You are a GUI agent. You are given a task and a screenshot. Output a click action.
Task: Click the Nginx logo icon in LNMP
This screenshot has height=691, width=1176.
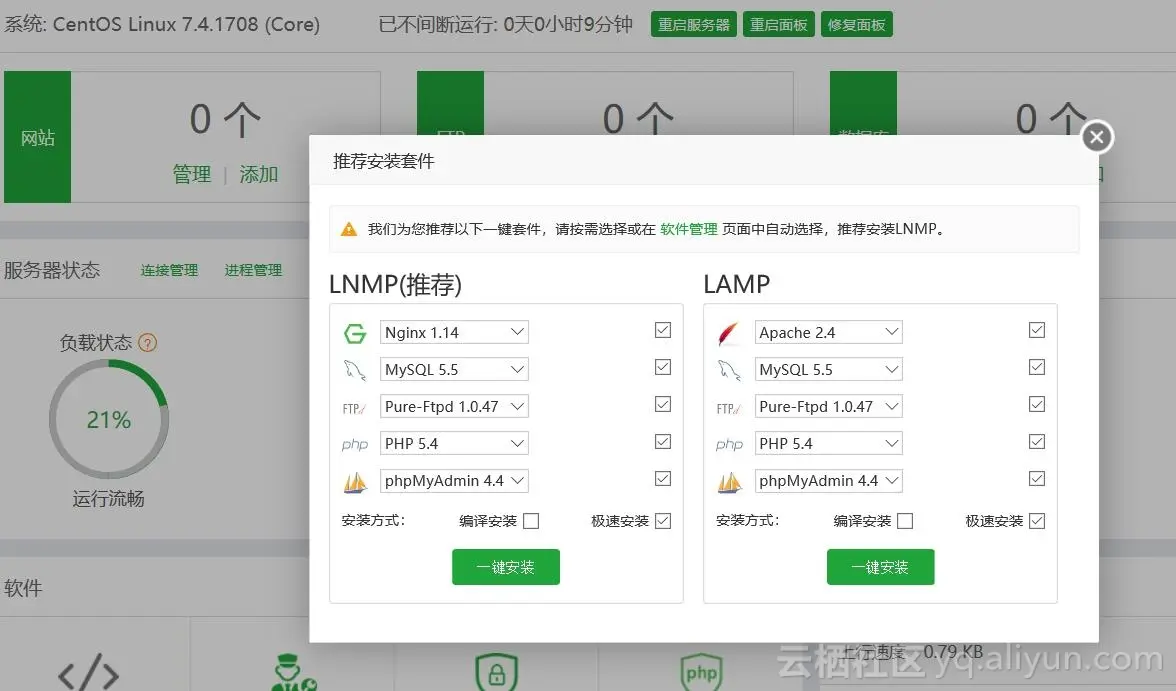click(x=355, y=333)
